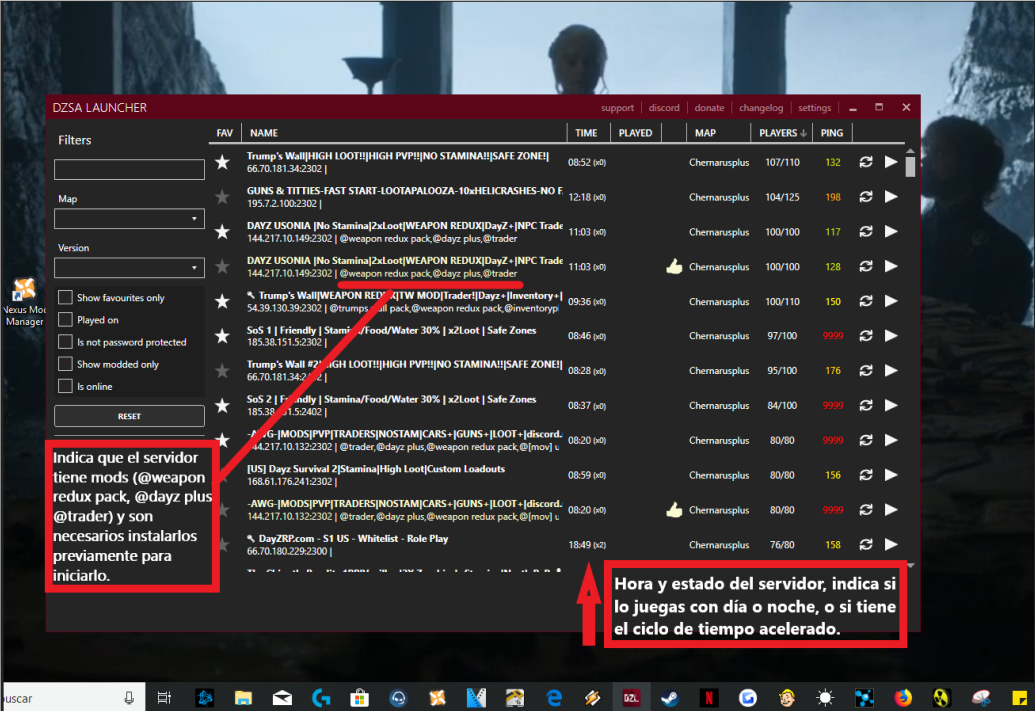Viewport: 1035px width, 711px height.
Task: Sort by FAV column header
Action: click(x=224, y=133)
